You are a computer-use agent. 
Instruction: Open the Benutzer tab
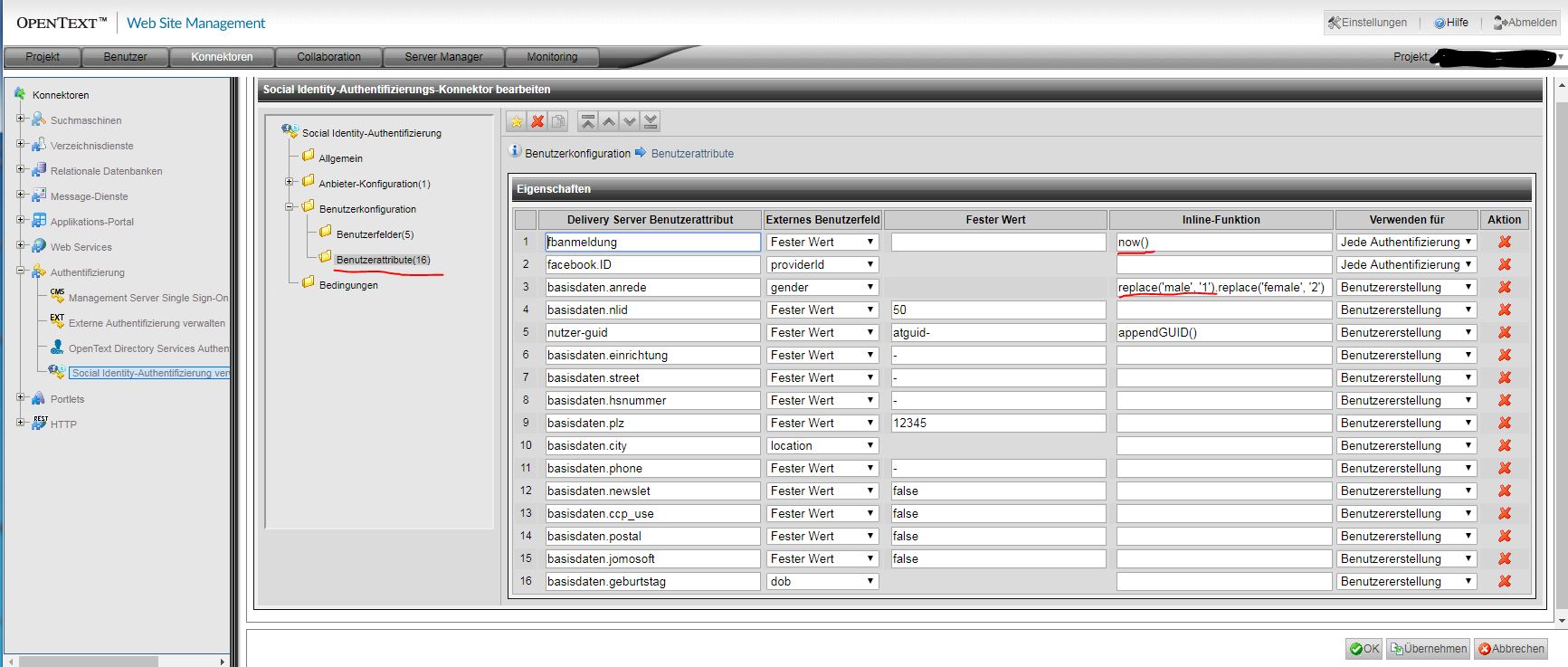pyautogui.click(x=125, y=57)
